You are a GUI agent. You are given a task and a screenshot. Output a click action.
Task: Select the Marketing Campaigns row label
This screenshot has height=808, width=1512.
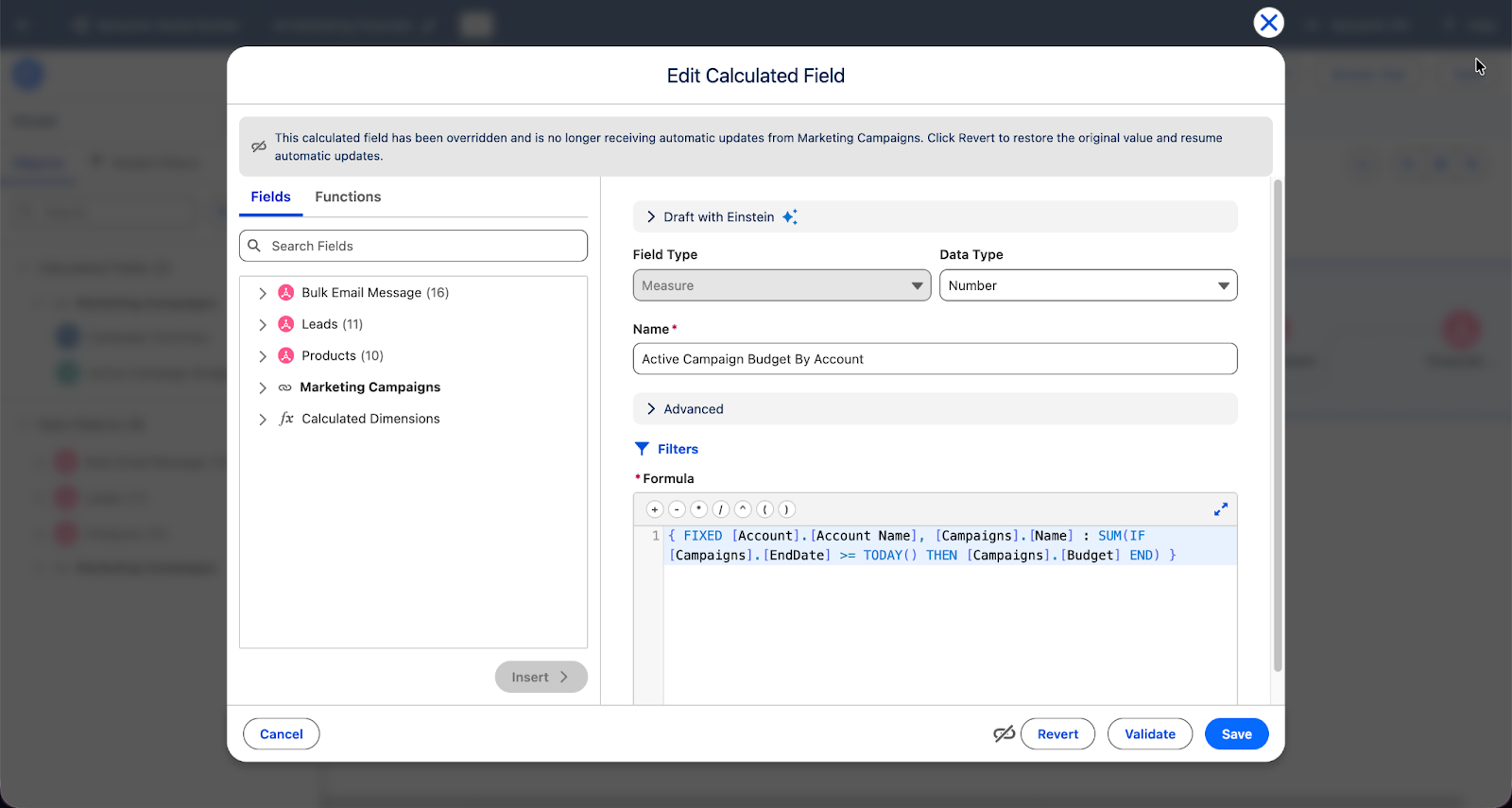point(370,387)
